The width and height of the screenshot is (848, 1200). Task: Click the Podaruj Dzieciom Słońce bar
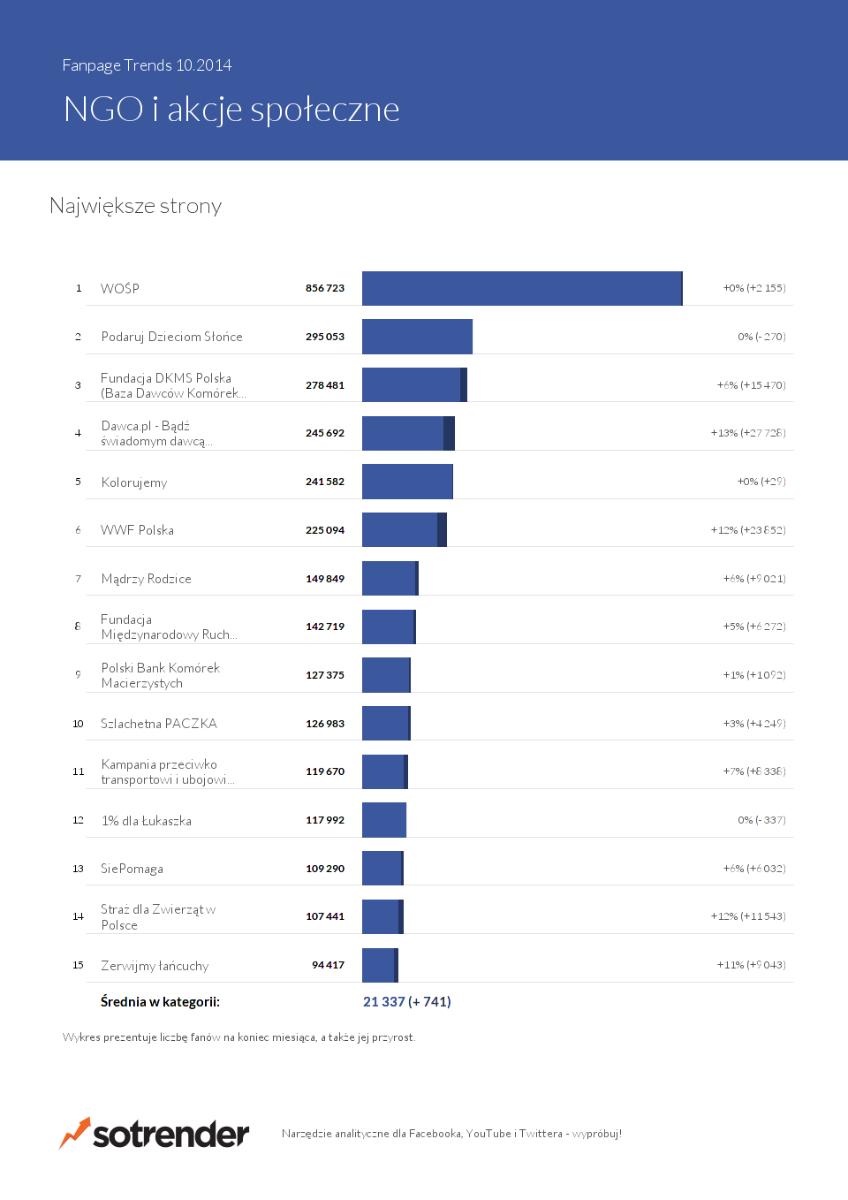click(417, 337)
